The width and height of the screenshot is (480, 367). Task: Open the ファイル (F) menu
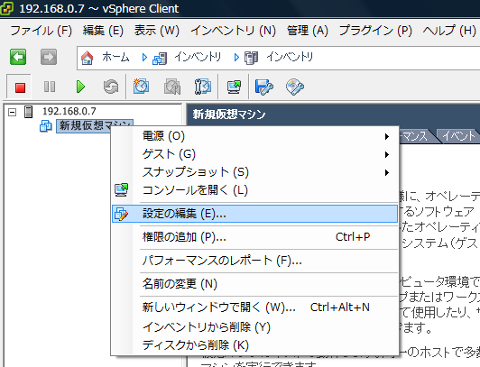point(41,31)
